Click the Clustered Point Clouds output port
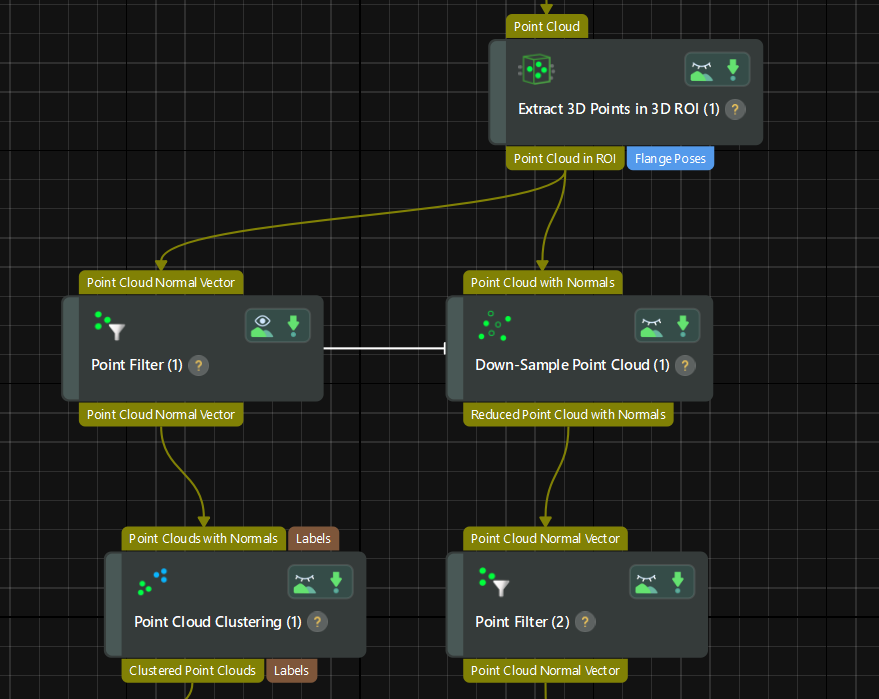Screen dimensions: 879x699 coord(192,670)
